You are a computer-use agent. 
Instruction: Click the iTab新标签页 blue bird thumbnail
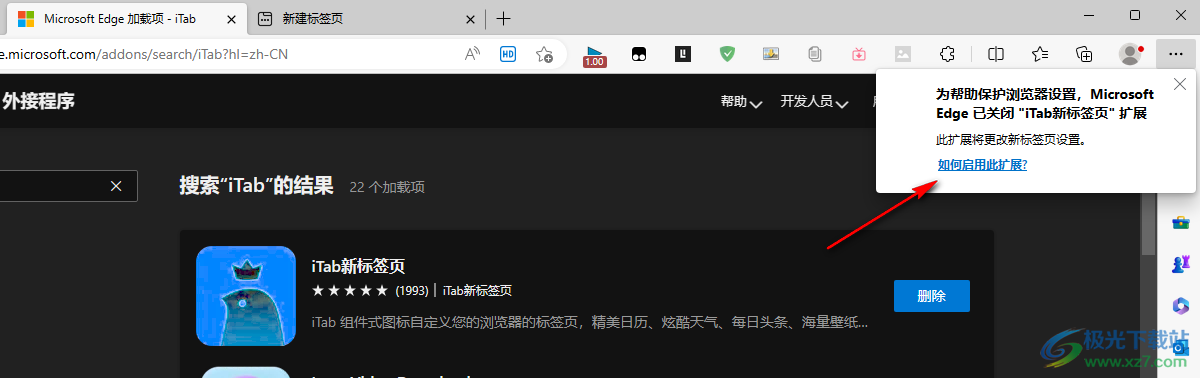click(x=246, y=296)
